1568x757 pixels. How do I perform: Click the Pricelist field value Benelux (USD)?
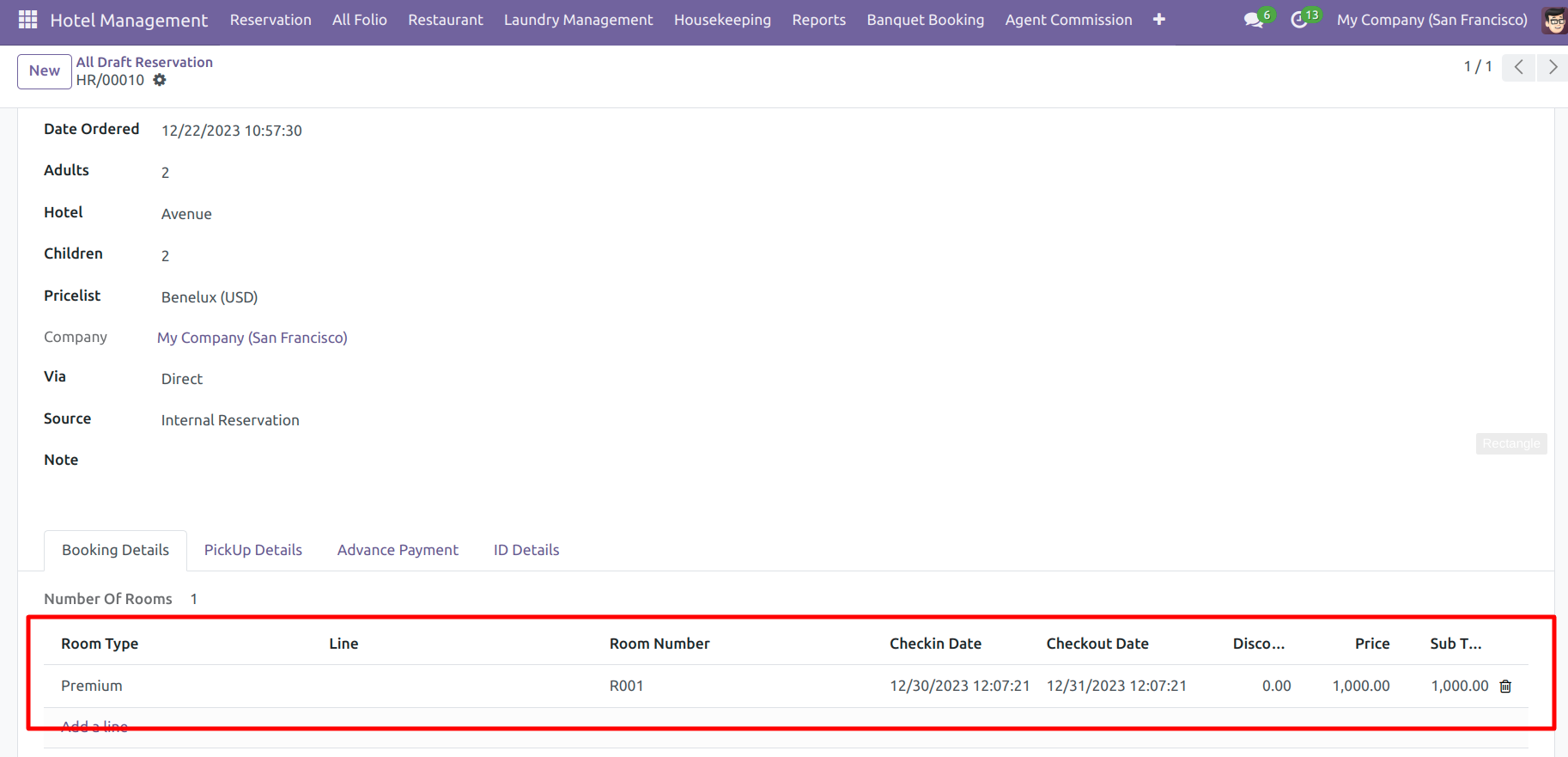[x=210, y=297]
